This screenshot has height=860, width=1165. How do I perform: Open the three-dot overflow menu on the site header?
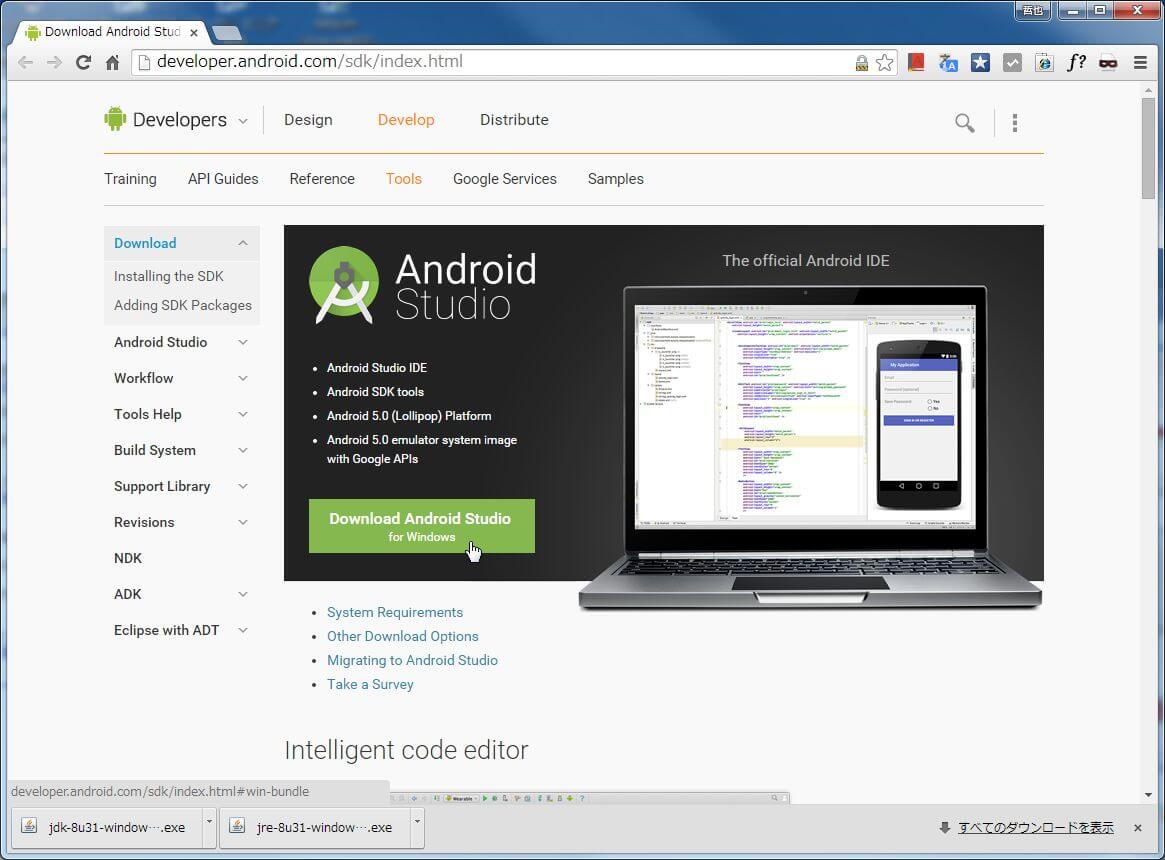pos(1014,123)
